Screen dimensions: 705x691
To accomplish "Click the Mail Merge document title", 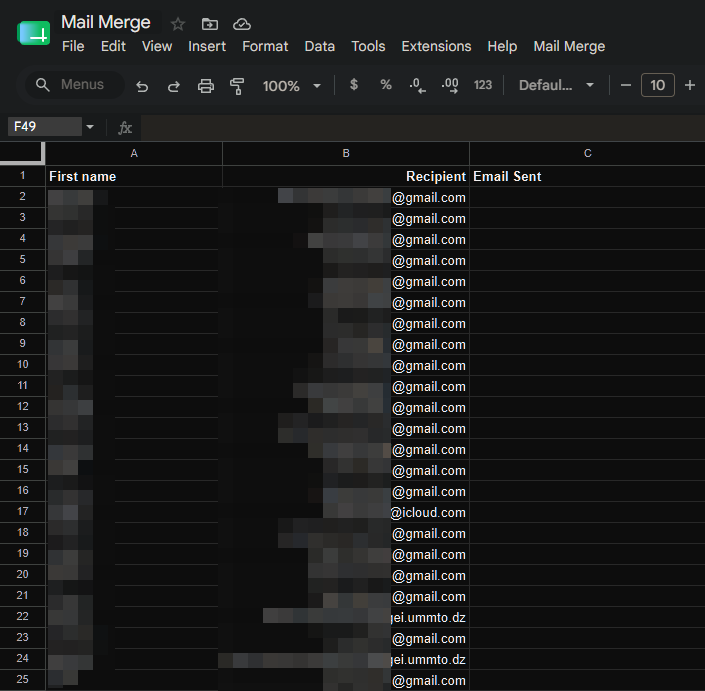I will click(x=106, y=22).
